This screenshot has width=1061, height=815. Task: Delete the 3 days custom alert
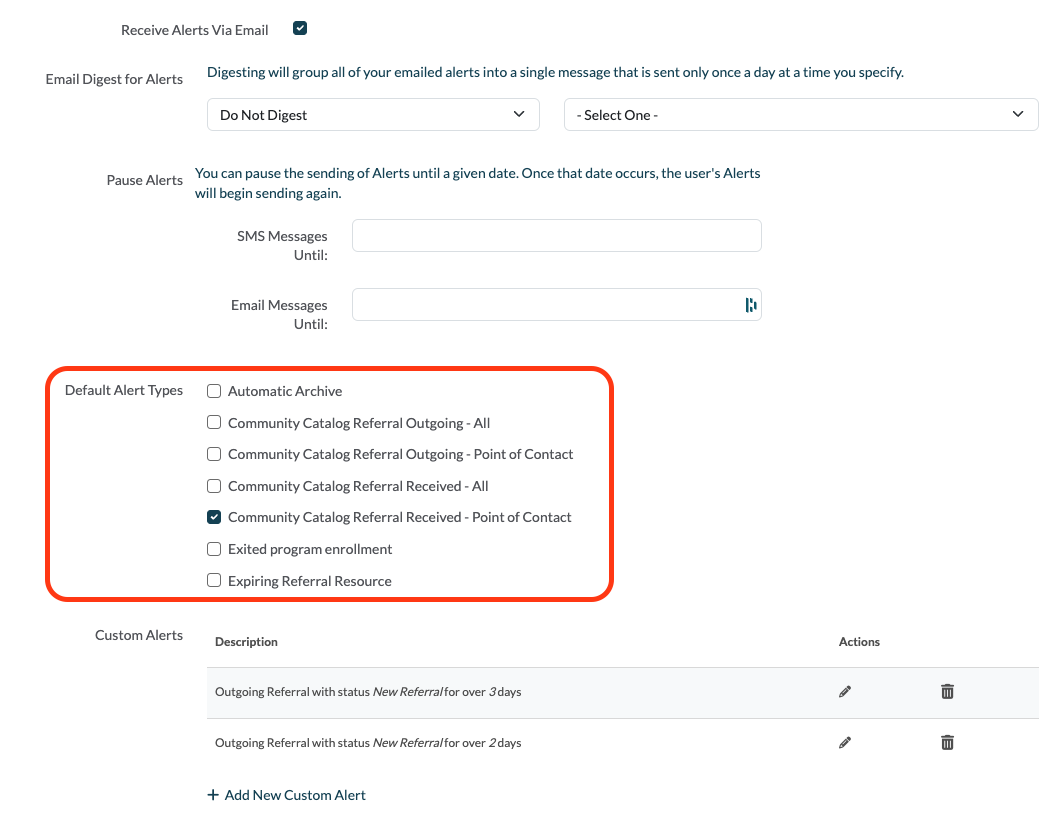point(947,691)
